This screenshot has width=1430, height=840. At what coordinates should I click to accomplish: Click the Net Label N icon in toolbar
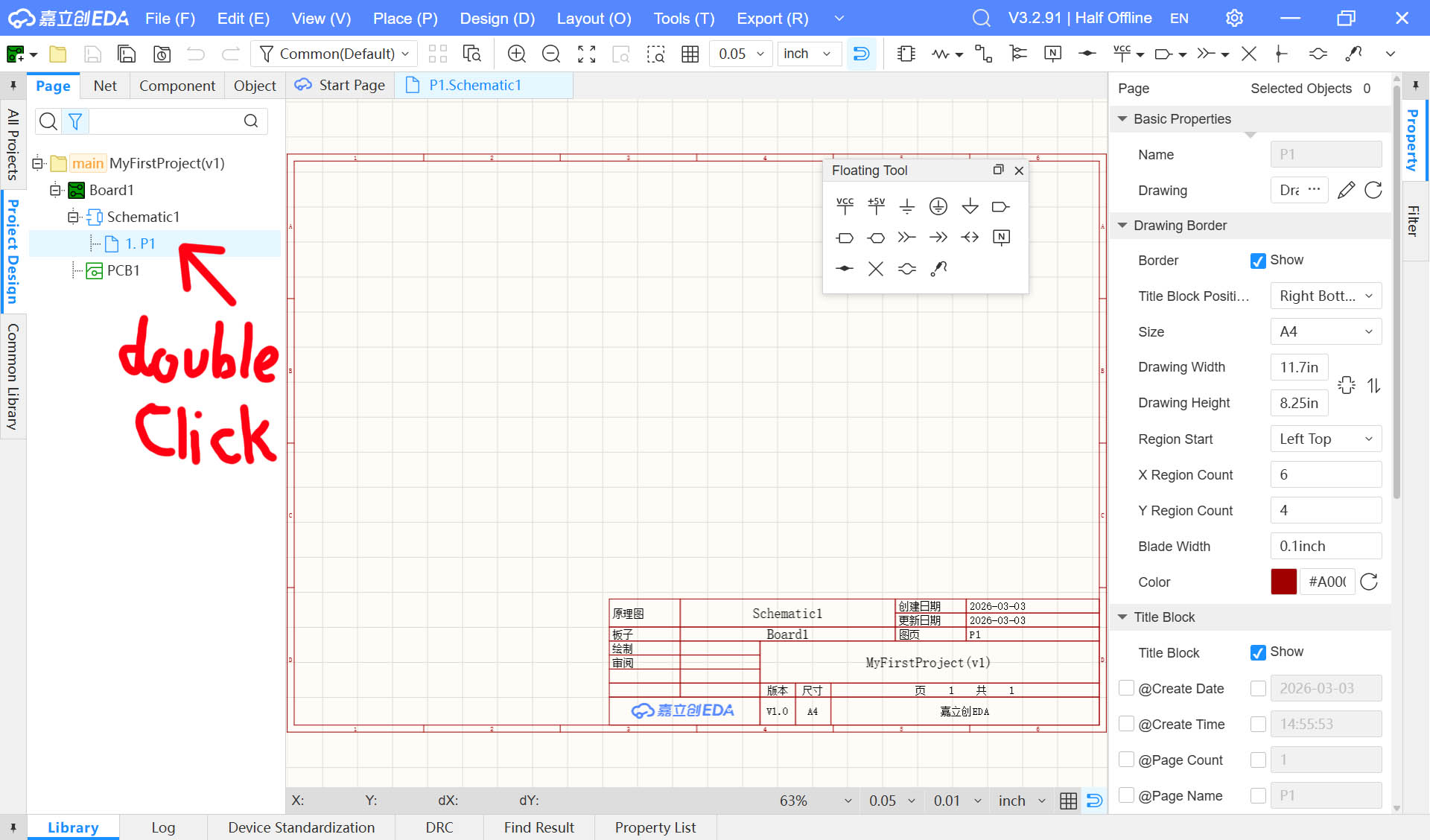[1052, 54]
